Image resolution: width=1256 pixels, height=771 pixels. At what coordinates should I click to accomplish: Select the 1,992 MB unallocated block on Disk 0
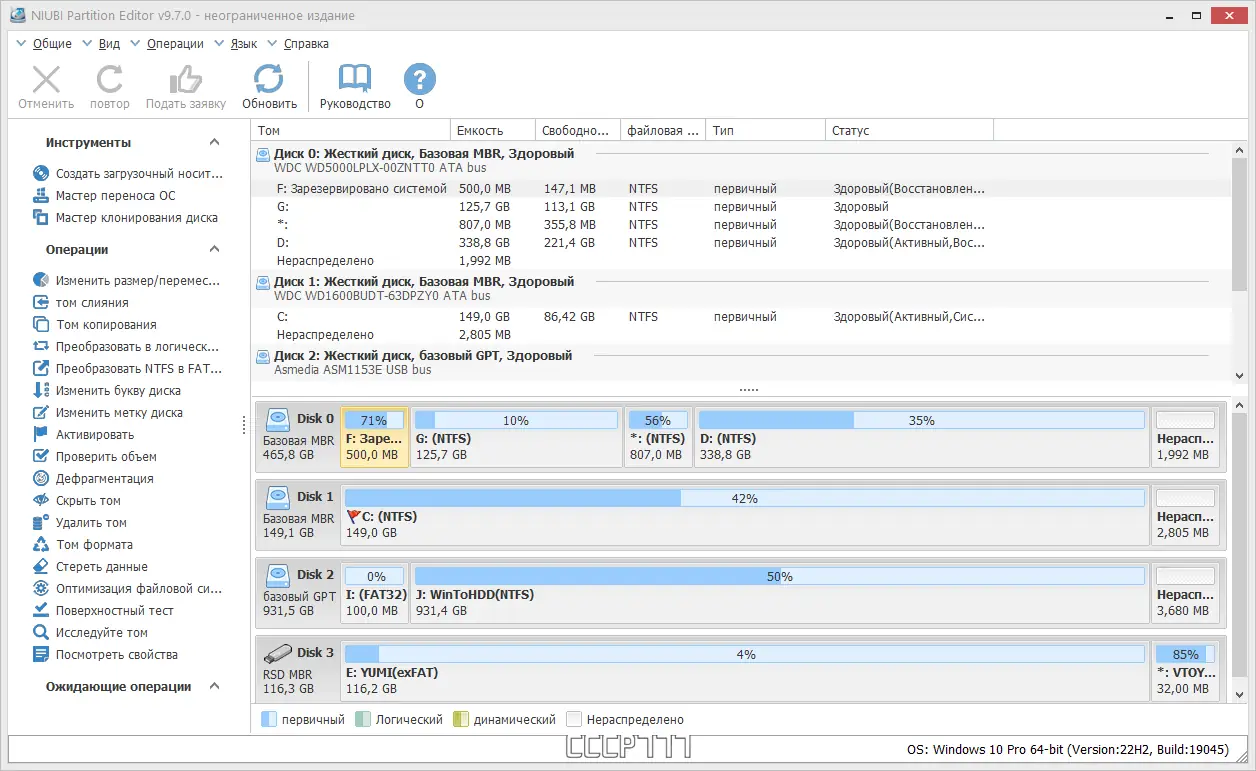1186,436
